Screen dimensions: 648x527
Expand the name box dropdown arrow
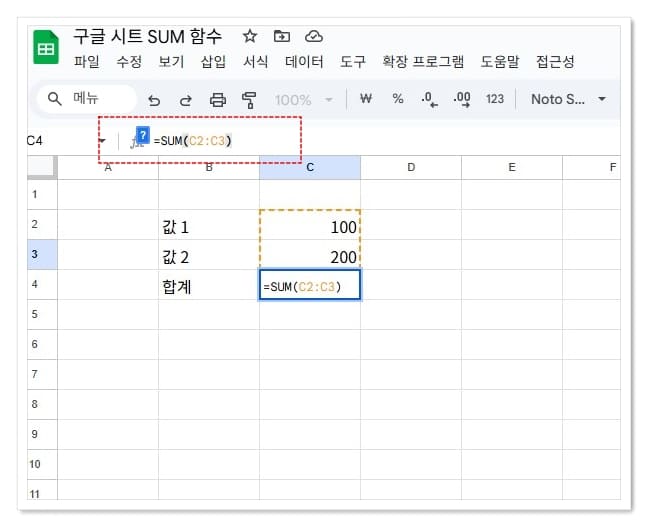[x=102, y=141]
